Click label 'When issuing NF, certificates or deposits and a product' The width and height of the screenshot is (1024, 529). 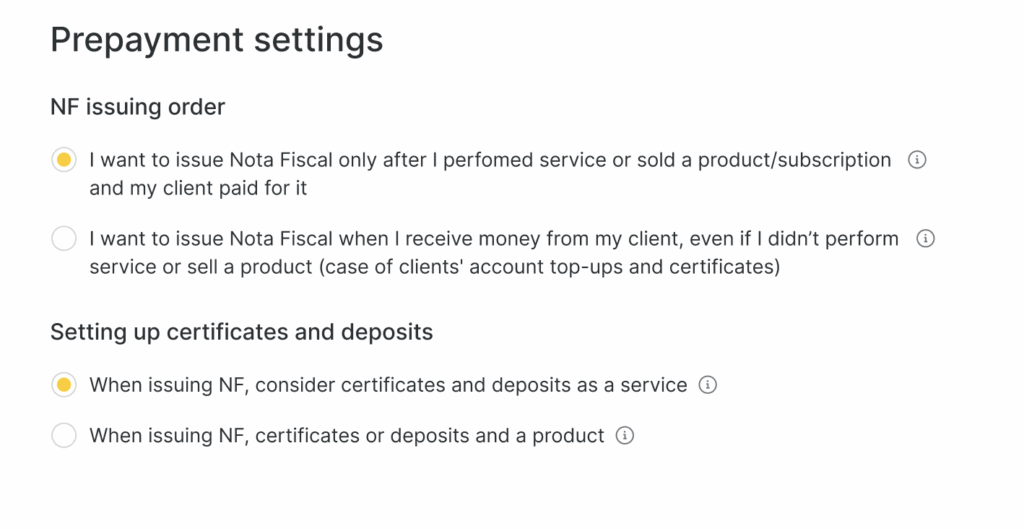click(347, 436)
